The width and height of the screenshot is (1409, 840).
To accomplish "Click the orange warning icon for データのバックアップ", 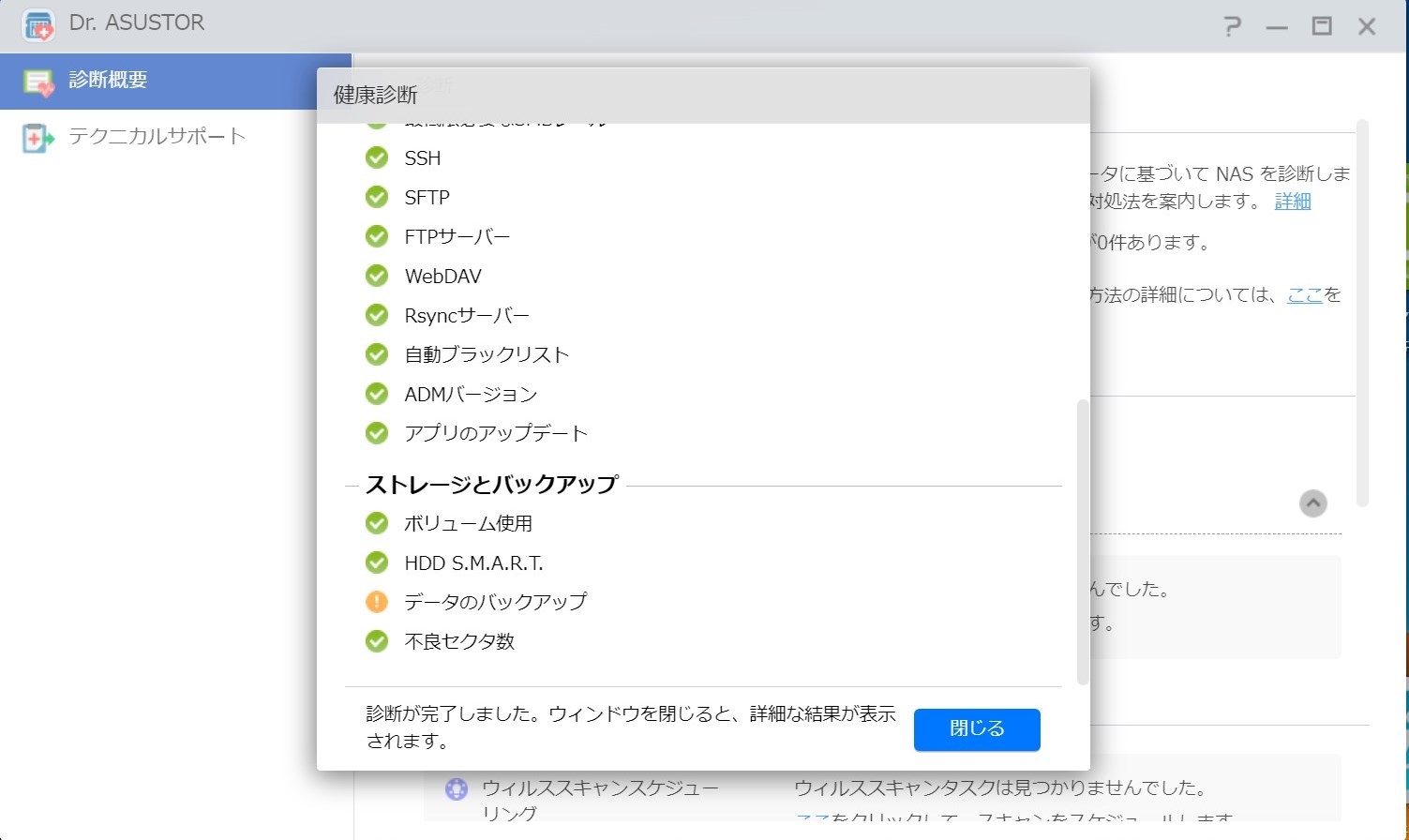I will (x=377, y=602).
